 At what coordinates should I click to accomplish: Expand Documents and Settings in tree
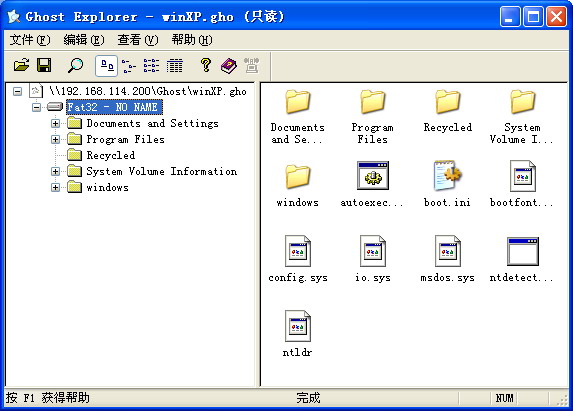coord(55,123)
